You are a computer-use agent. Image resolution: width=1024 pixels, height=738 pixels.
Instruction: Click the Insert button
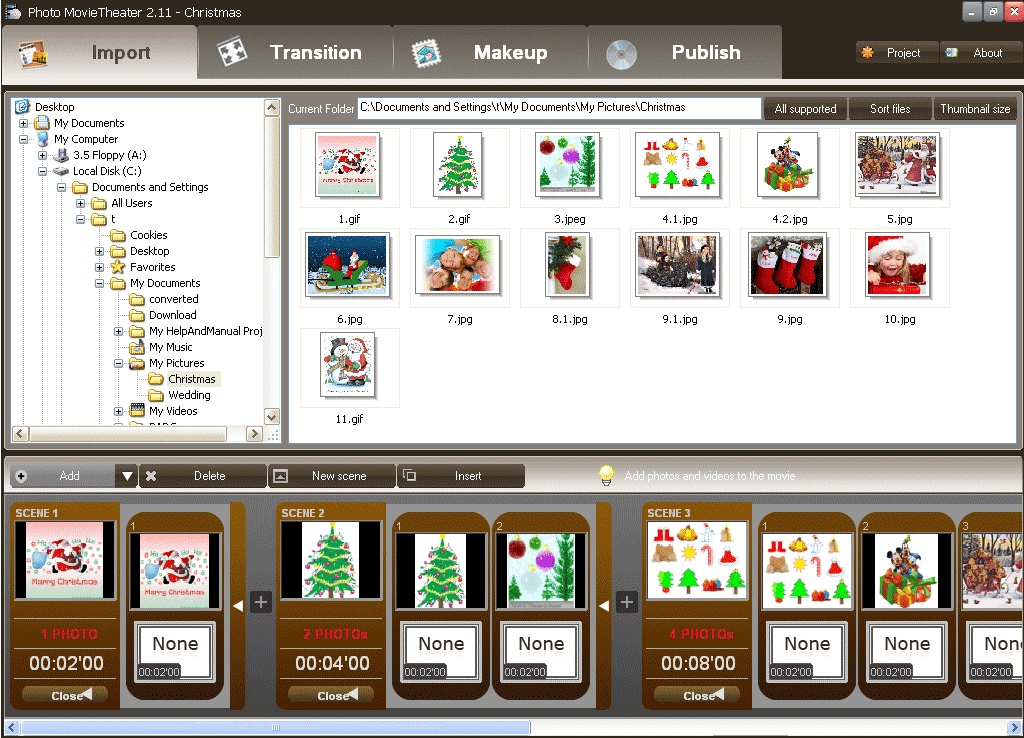click(461, 476)
